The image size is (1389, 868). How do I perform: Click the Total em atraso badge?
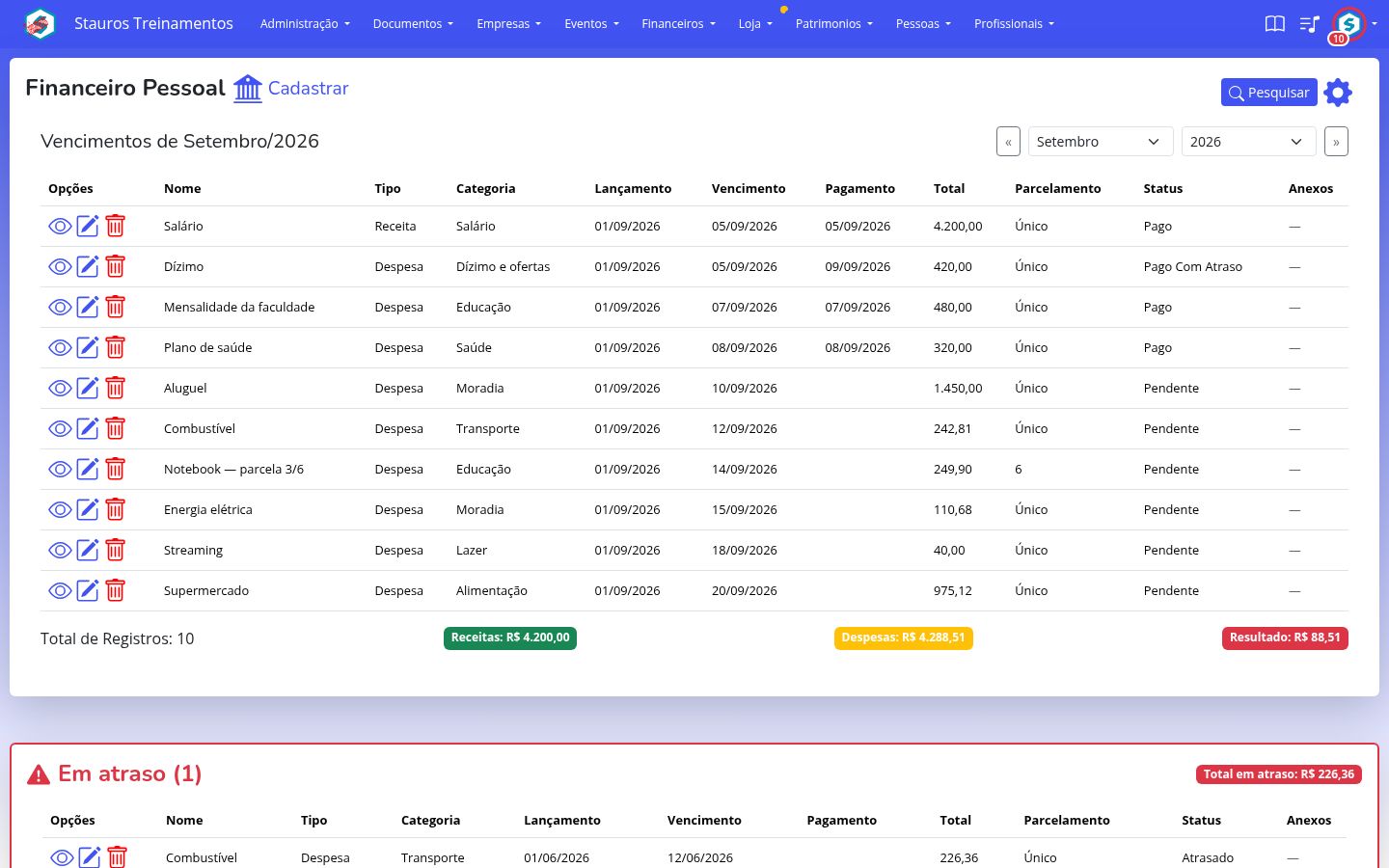click(1279, 773)
